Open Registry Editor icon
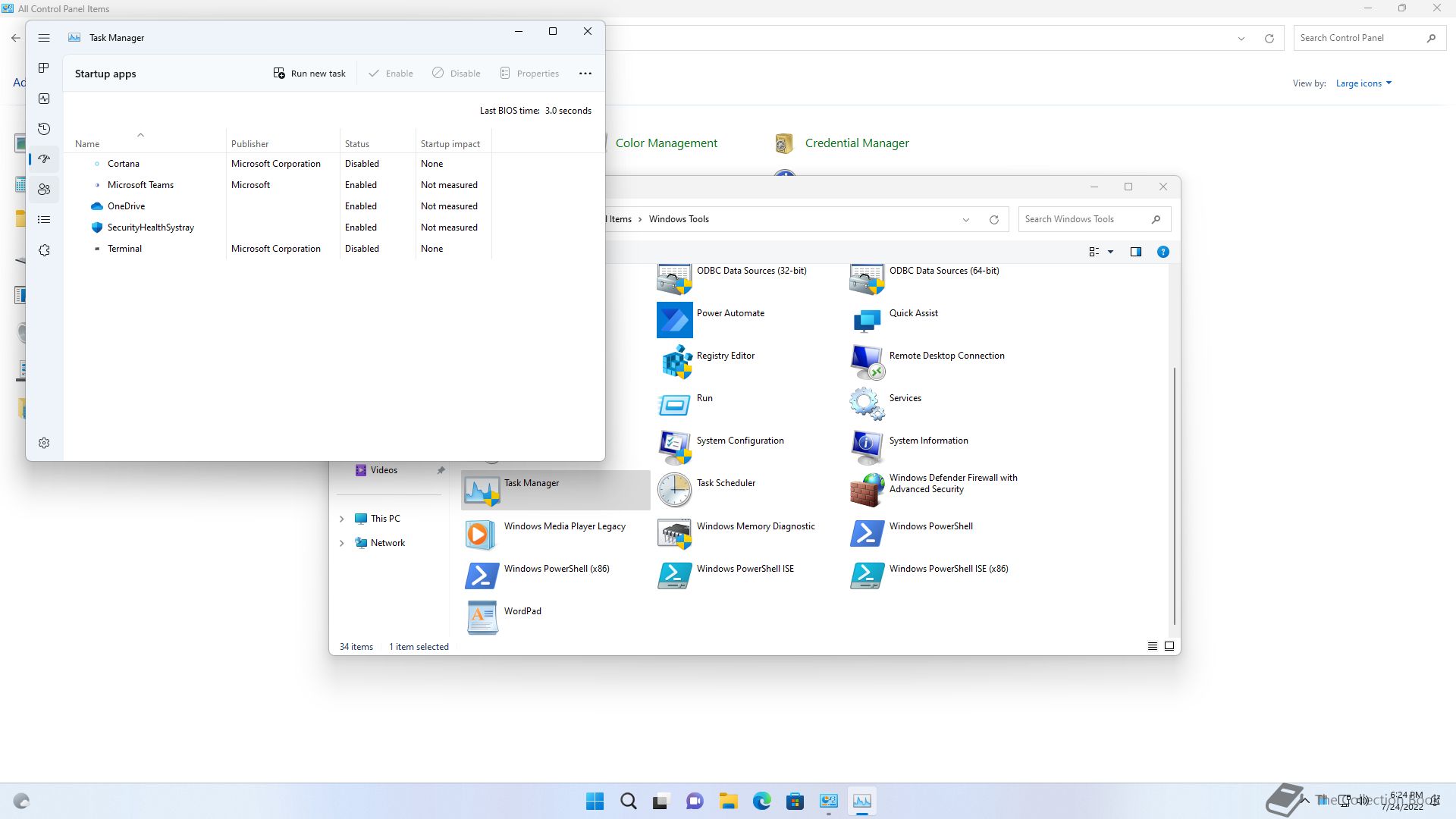 click(x=675, y=362)
